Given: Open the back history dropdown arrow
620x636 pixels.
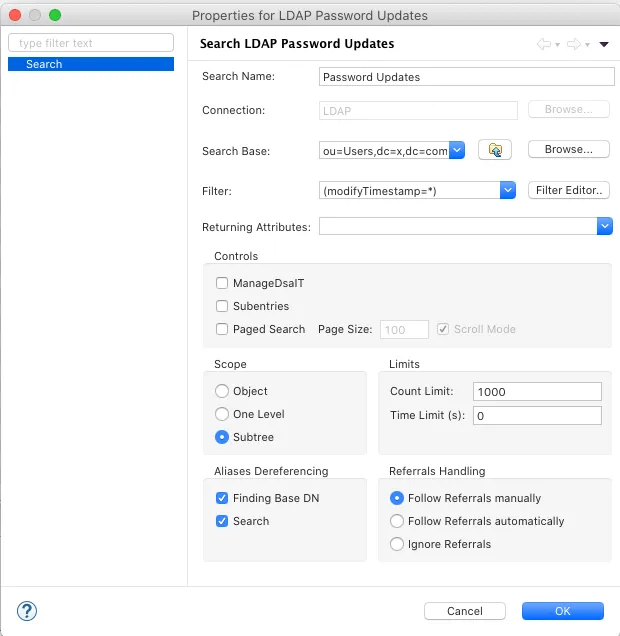Looking at the screenshot, I should (558, 45).
